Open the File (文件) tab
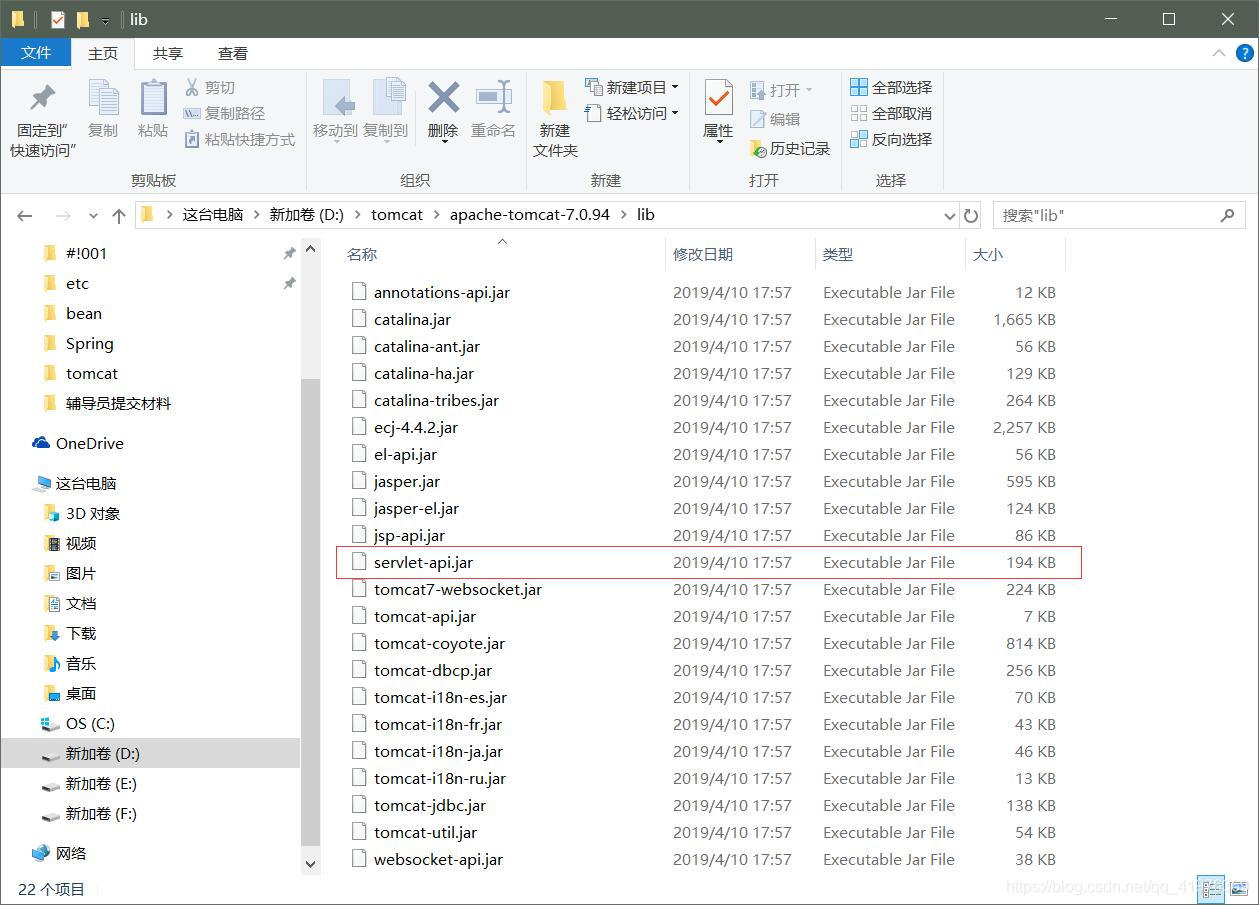Screen dimensions: 1259x905 36,53
